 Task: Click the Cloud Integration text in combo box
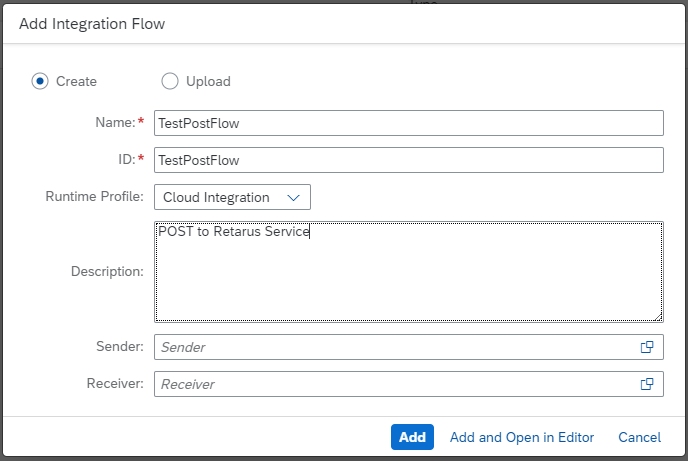[x=216, y=198]
